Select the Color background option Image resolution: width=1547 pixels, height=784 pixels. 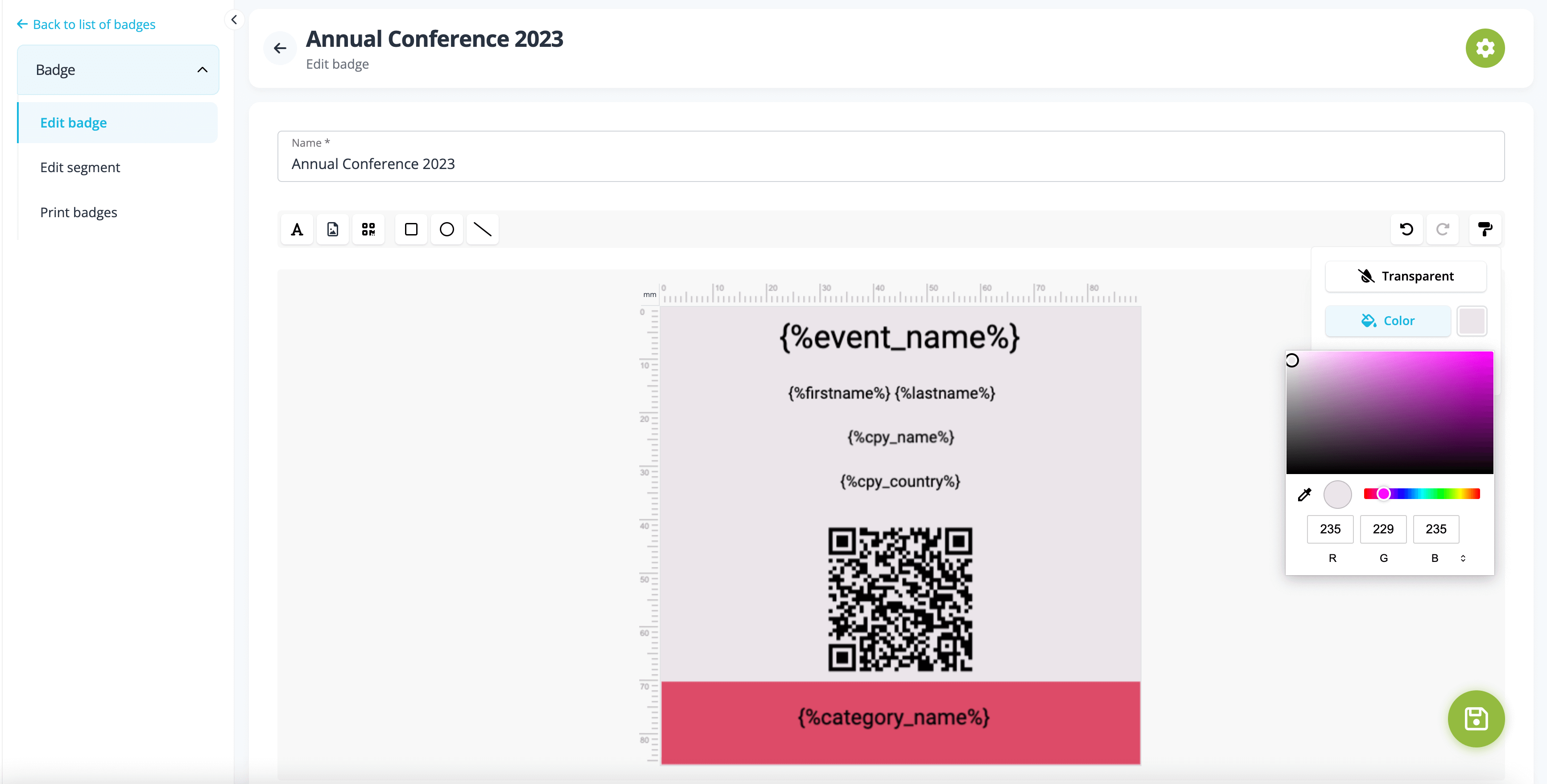click(x=1387, y=321)
